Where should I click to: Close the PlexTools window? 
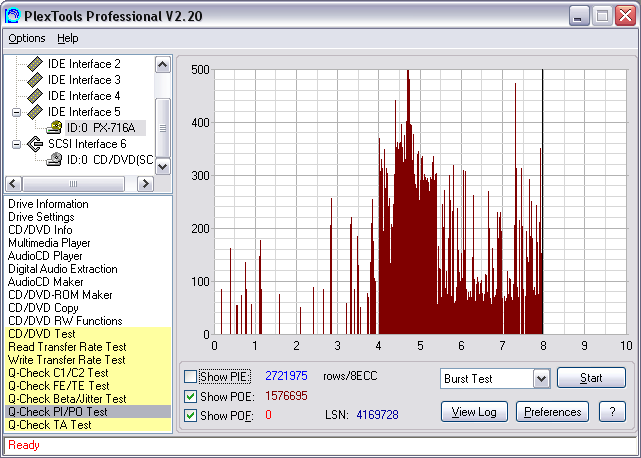coord(625,16)
